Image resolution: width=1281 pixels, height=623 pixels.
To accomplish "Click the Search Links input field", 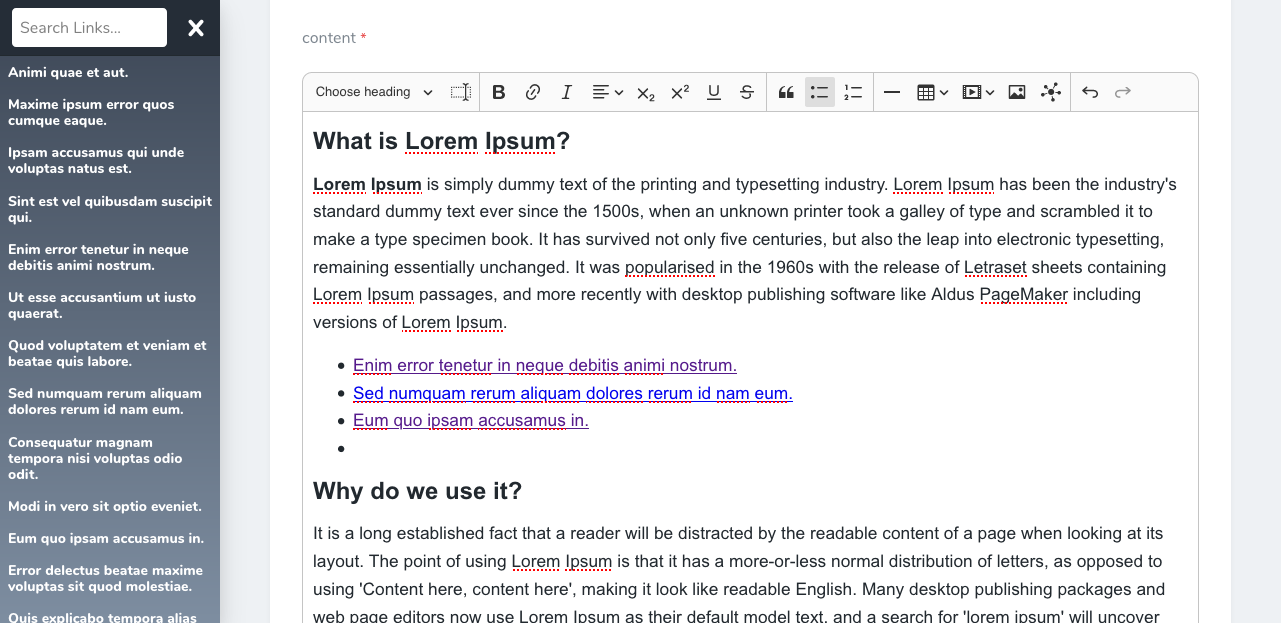I will 89,28.
